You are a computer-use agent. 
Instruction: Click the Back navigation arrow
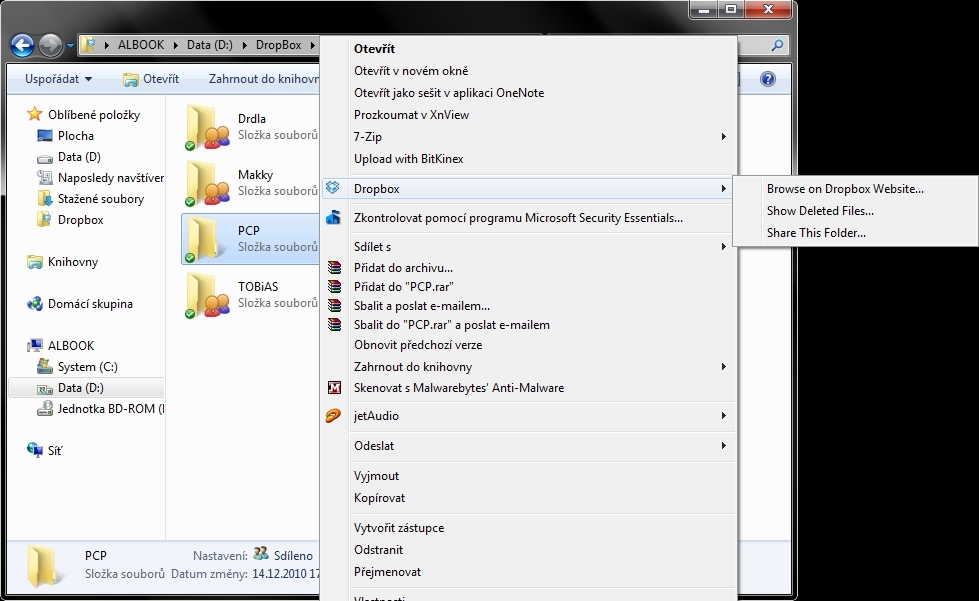tap(22, 45)
